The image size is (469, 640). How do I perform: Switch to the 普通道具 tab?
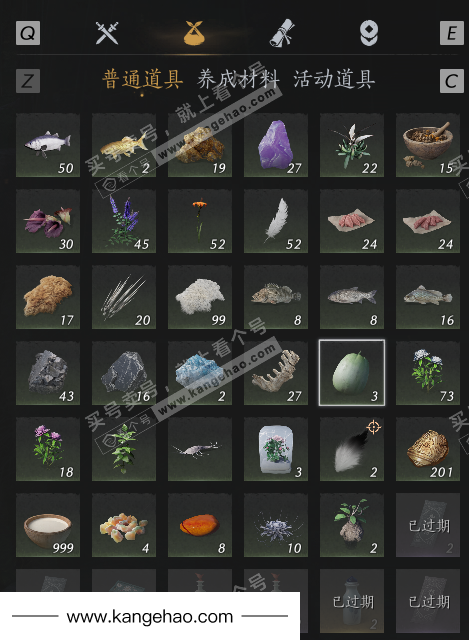coord(142,79)
